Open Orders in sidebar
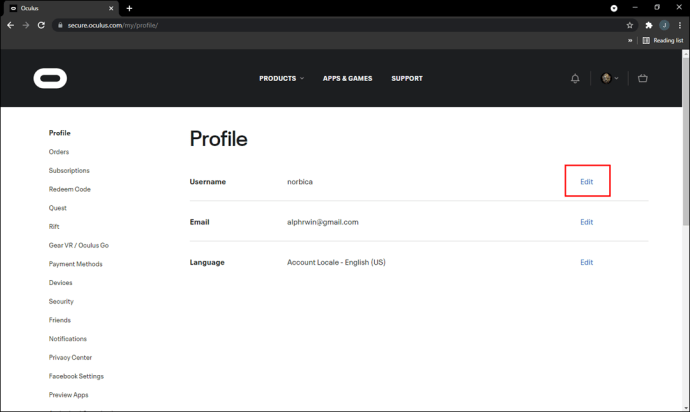 point(59,152)
